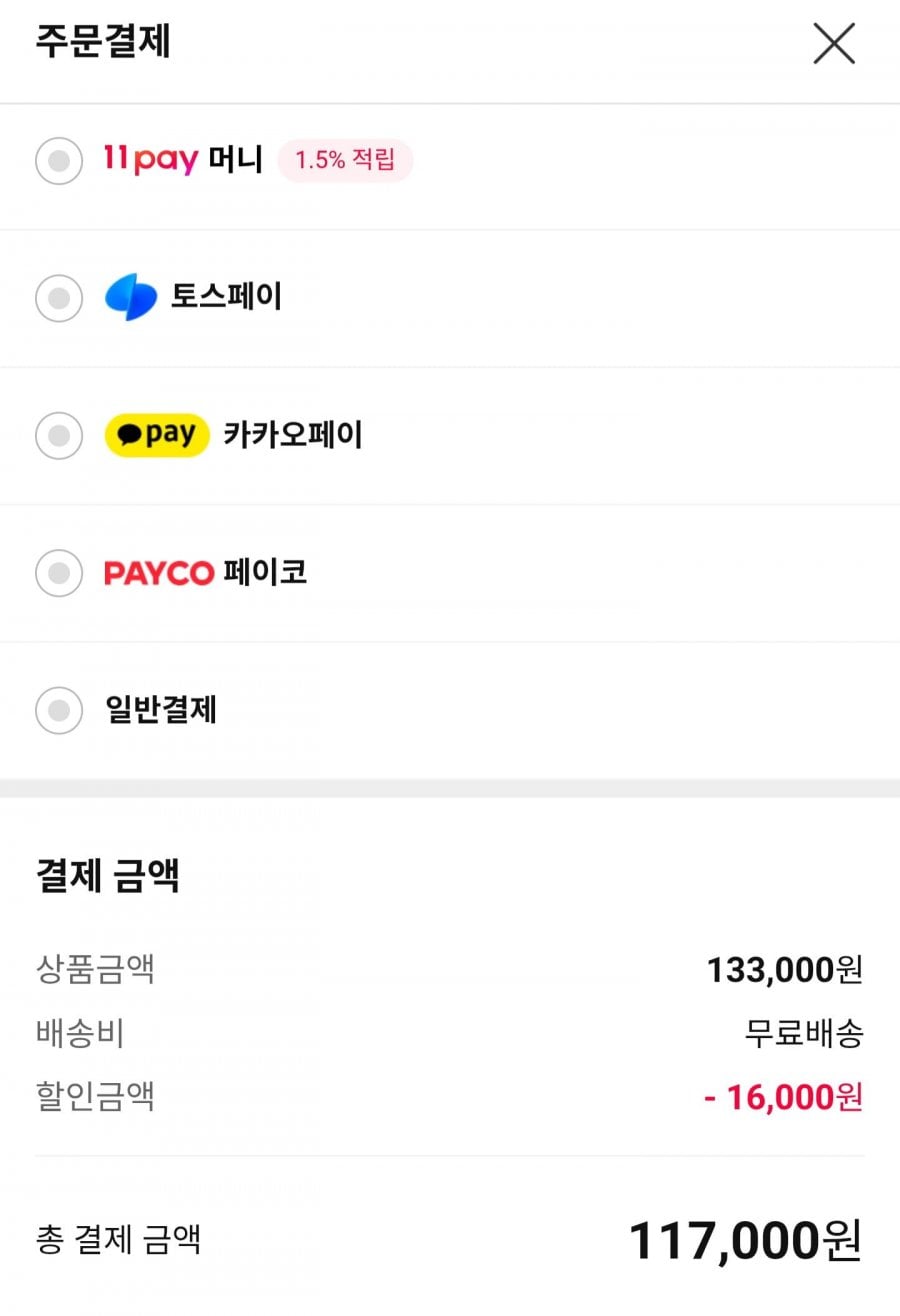
Task: Tap the yellow Kakao pay logo
Action: [157, 435]
